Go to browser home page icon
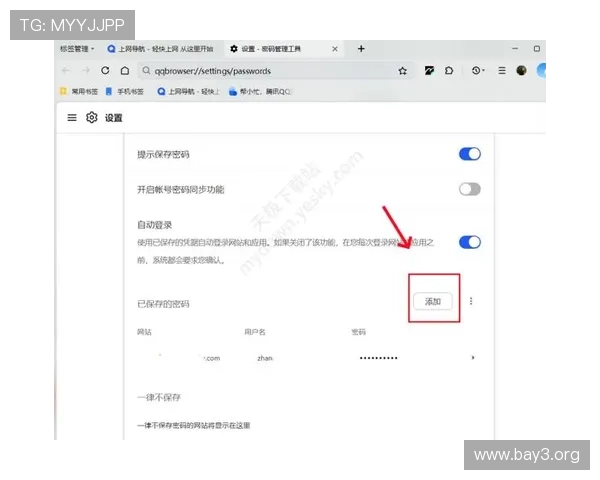 click(125, 70)
